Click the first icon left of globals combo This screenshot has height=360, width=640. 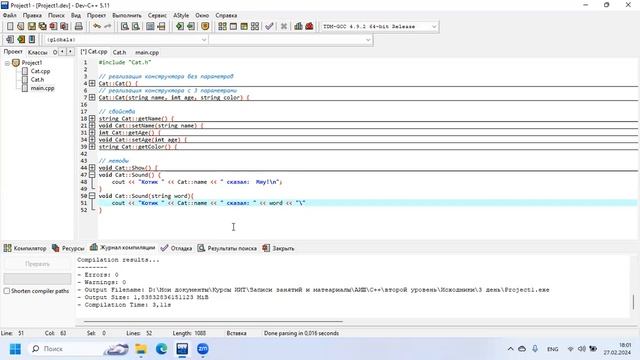pyautogui.click(x=10, y=40)
